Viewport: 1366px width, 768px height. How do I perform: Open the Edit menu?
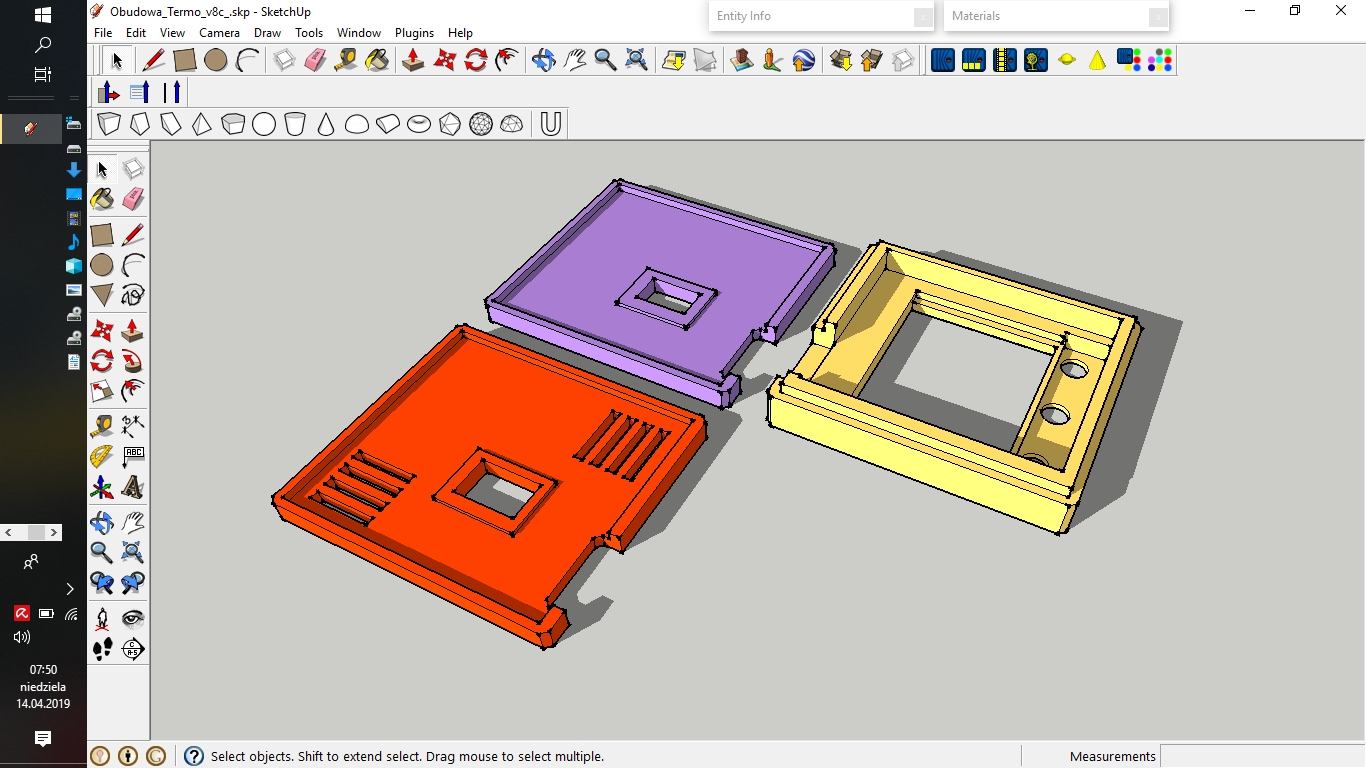136,33
